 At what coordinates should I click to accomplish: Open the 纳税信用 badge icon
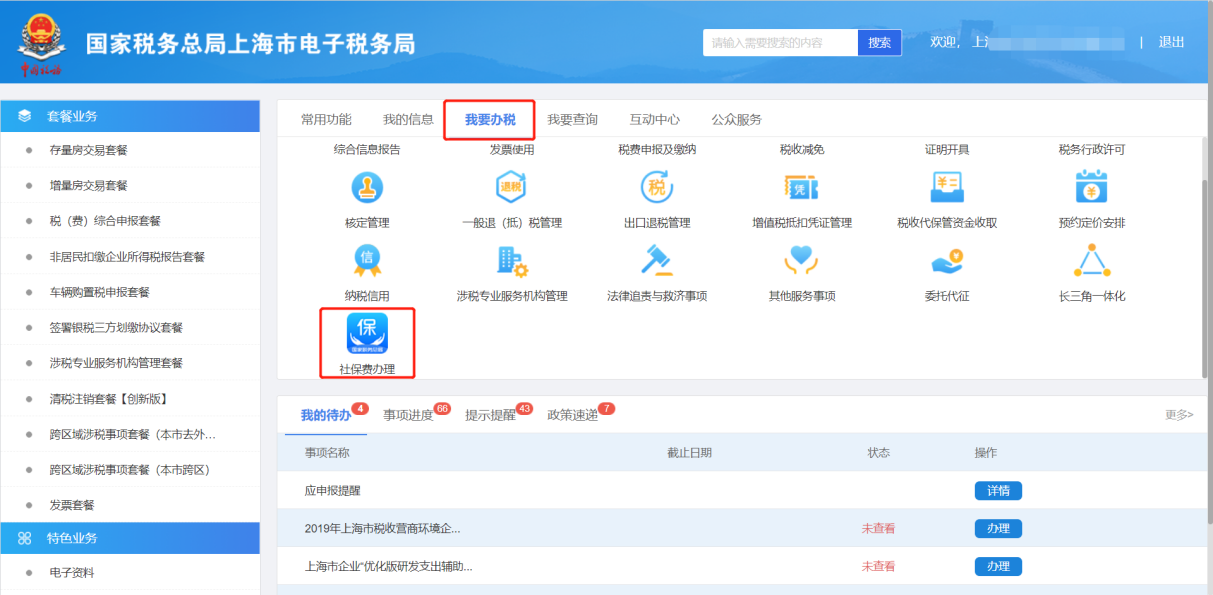click(366, 260)
